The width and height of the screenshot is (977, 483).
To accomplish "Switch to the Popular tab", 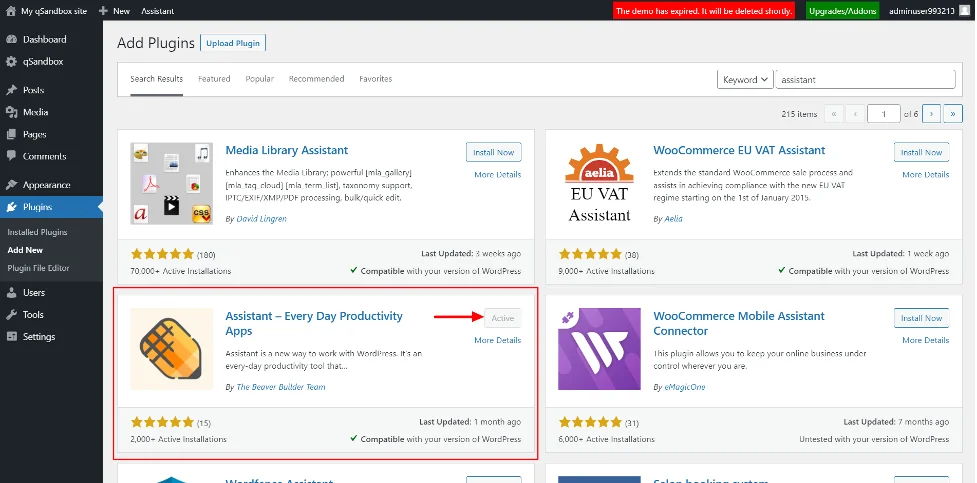I will tap(259, 79).
